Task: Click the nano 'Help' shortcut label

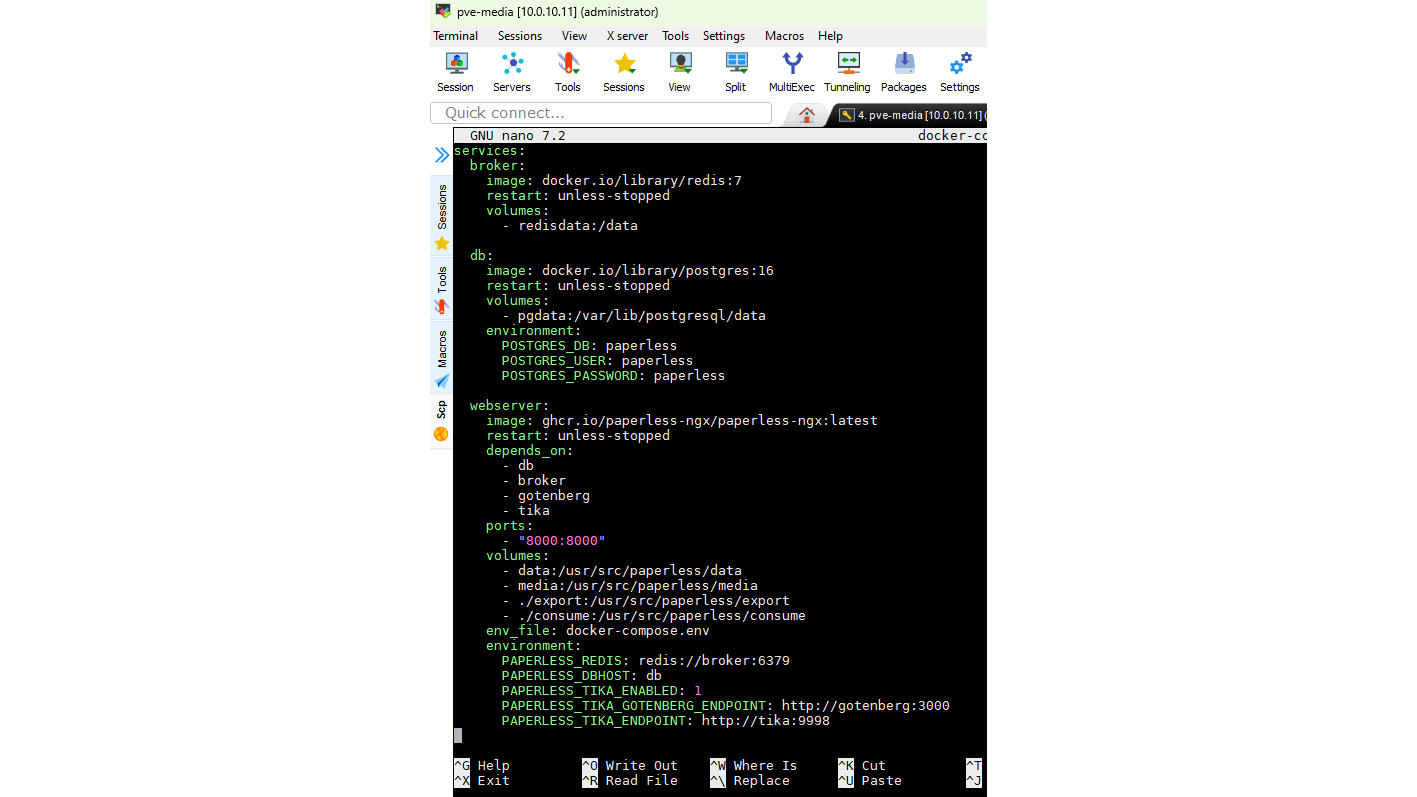Action: click(494, 766)
